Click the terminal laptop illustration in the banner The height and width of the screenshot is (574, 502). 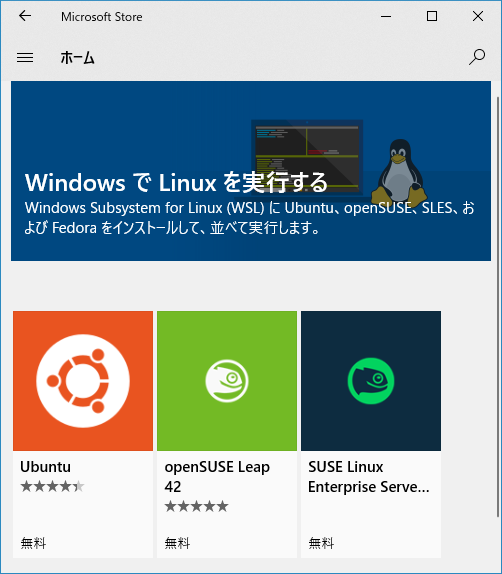(x=307, y=157)
